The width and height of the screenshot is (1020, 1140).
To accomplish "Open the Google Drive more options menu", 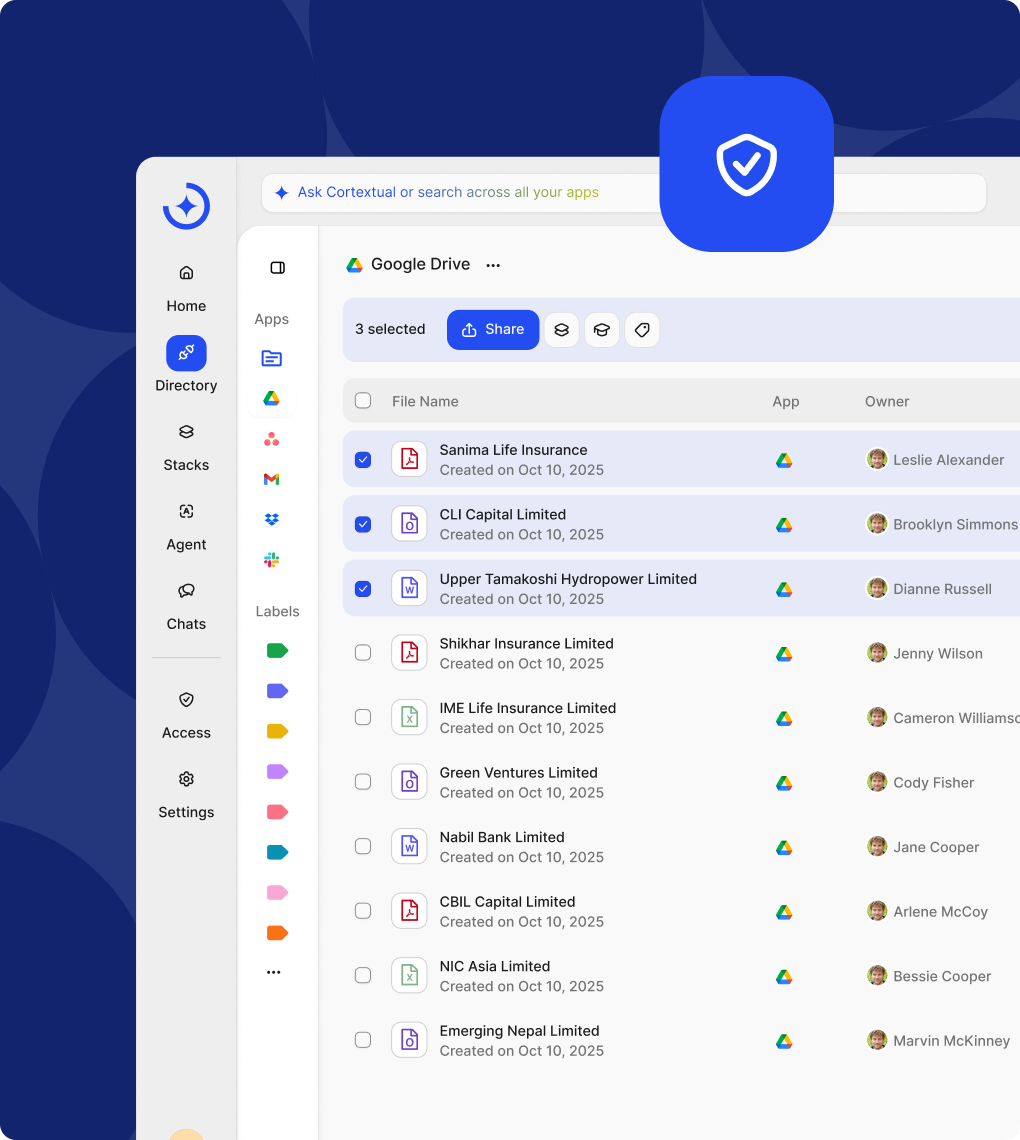I will pyautogui.click(x=493, y=265).
